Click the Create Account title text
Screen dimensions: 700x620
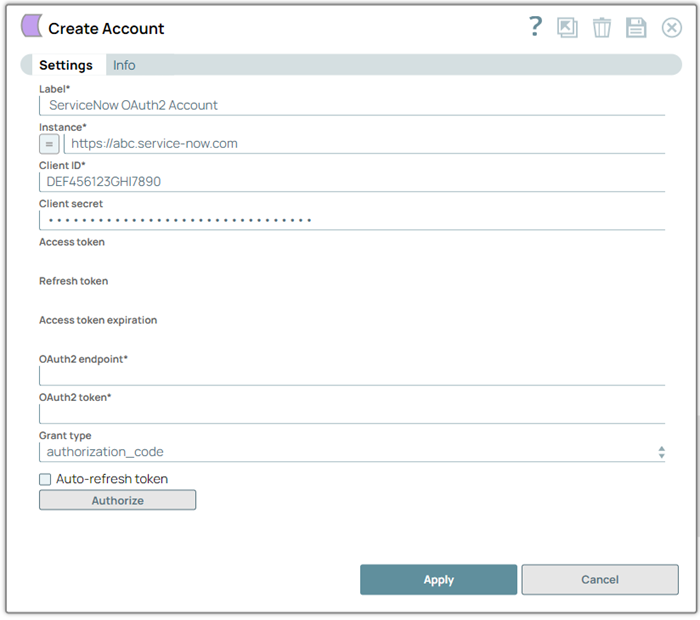(x=106, y=29)
